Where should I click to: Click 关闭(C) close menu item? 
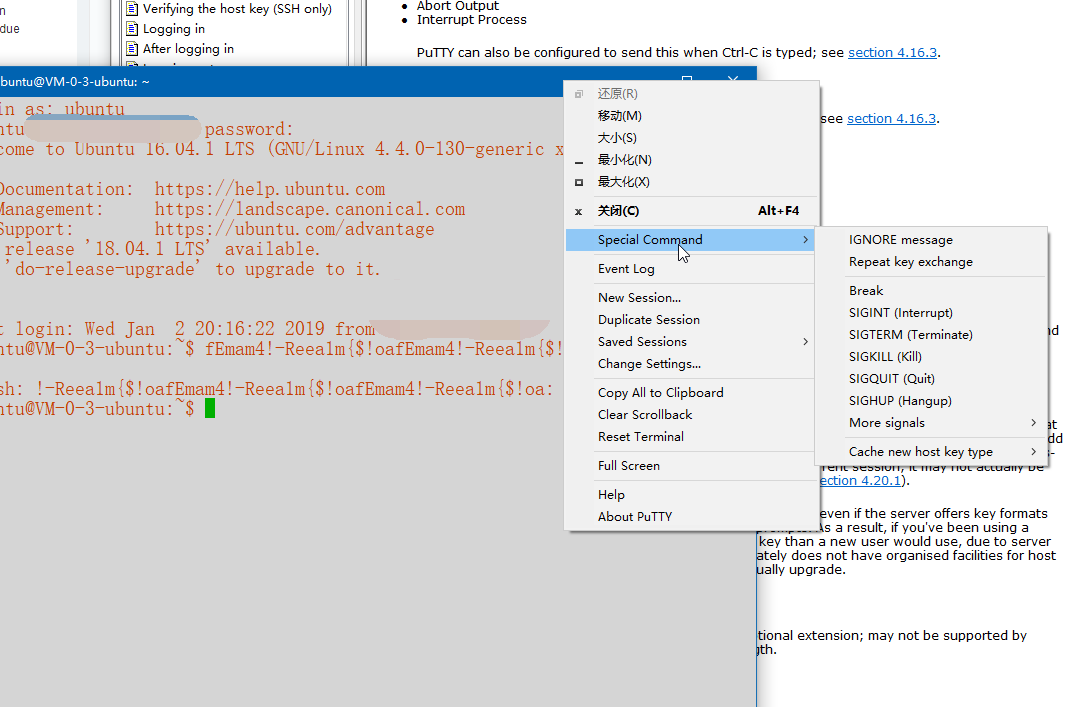coord(690,210)
